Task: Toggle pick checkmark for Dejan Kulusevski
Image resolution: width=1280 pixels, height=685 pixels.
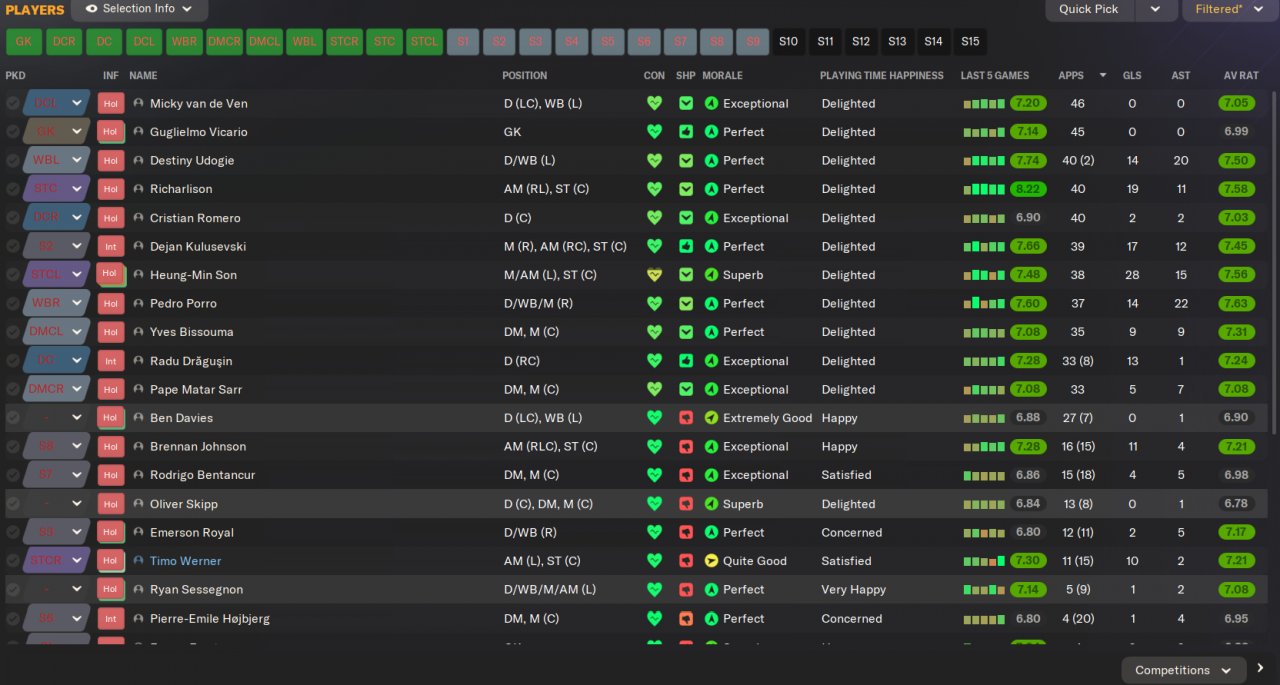Action: click(13, 246)
